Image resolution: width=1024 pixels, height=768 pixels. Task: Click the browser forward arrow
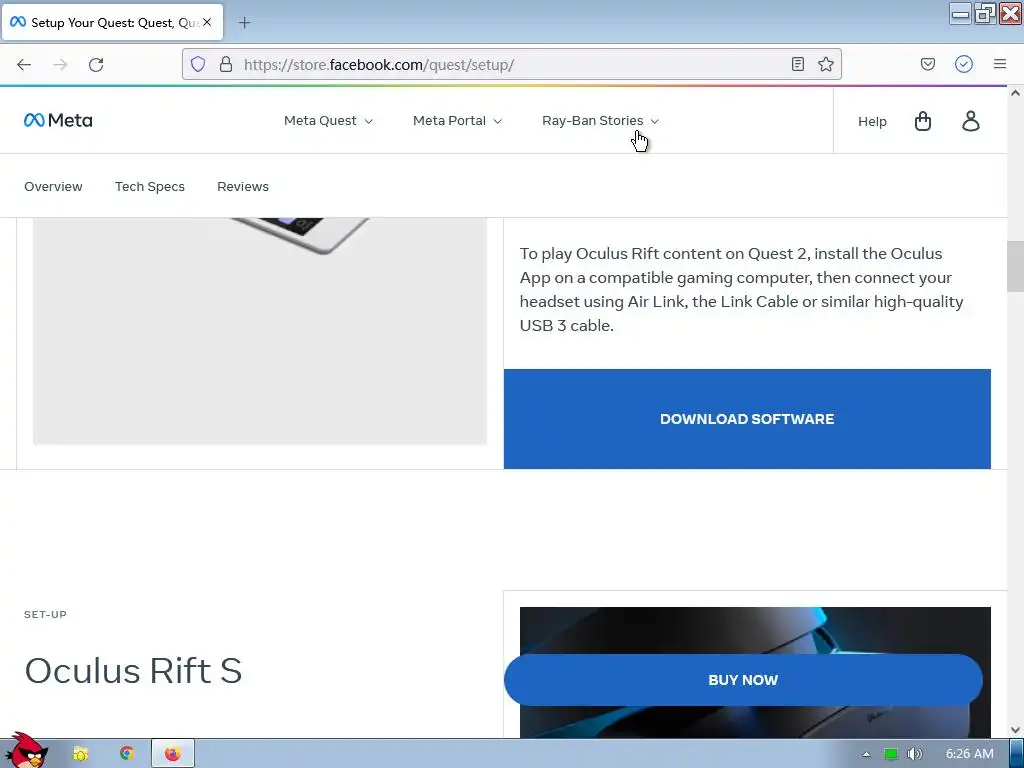(x=60, y=65)
